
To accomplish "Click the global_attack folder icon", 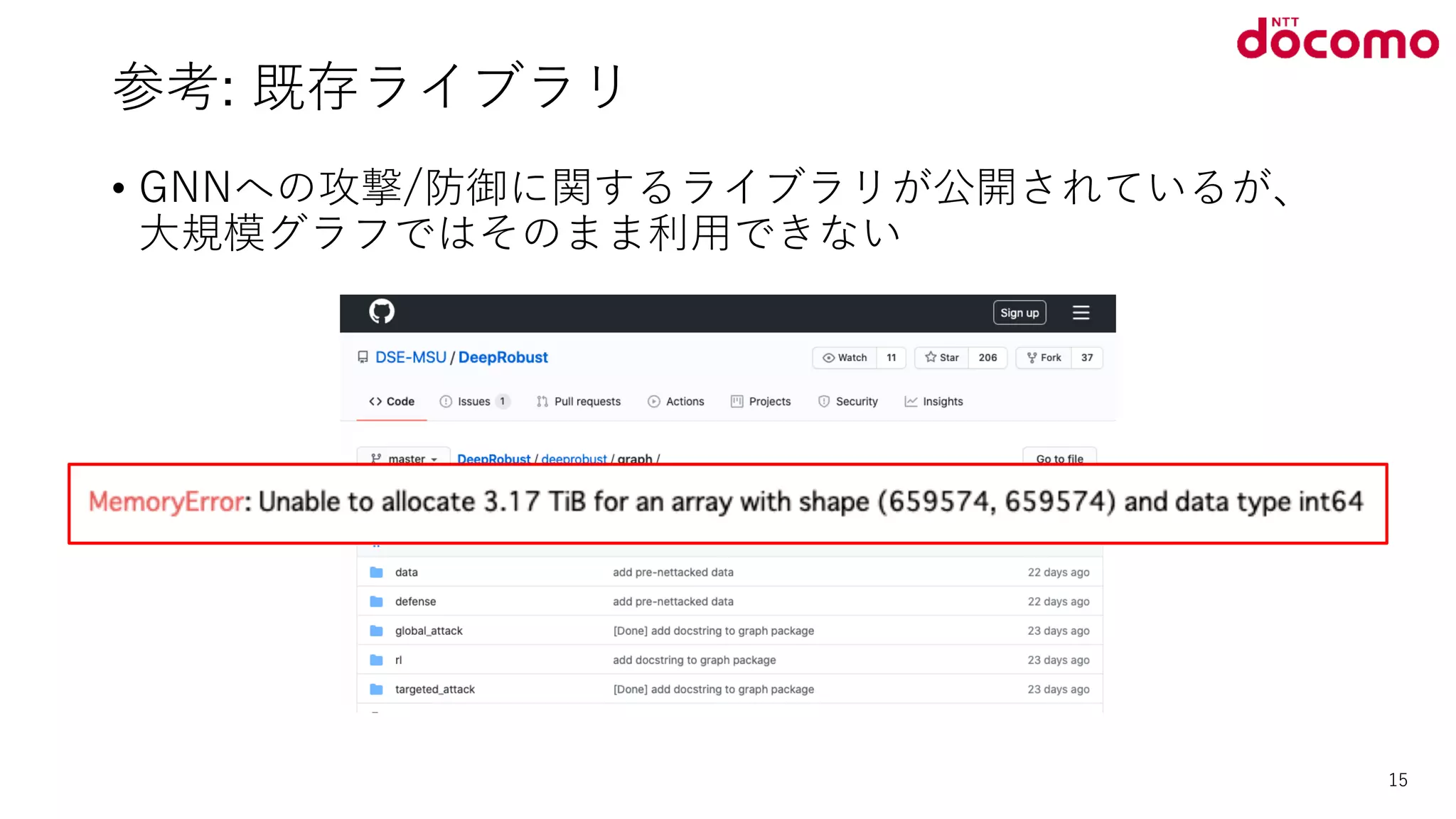I will 377,631.
